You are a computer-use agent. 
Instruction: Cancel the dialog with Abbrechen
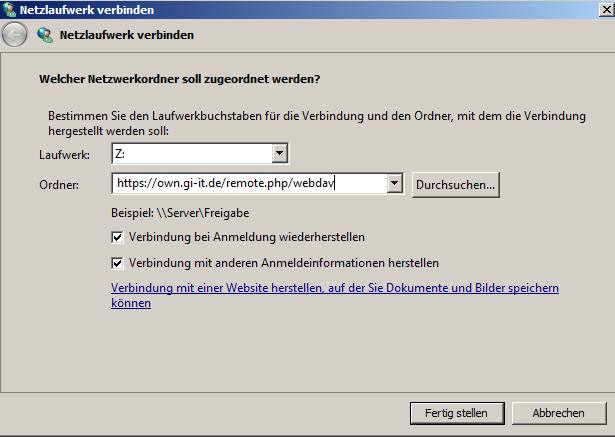coord(559,412)
